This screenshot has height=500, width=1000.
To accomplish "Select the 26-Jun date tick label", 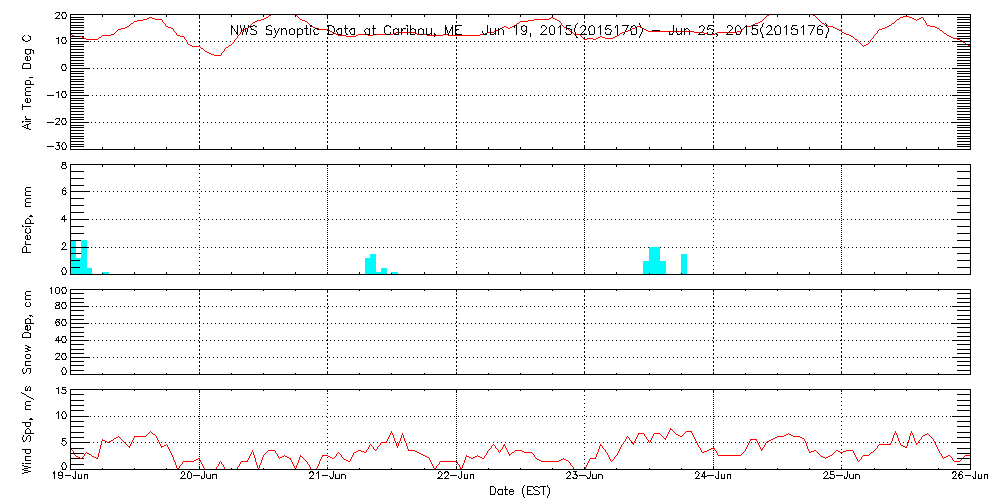I will pos(969,478).
